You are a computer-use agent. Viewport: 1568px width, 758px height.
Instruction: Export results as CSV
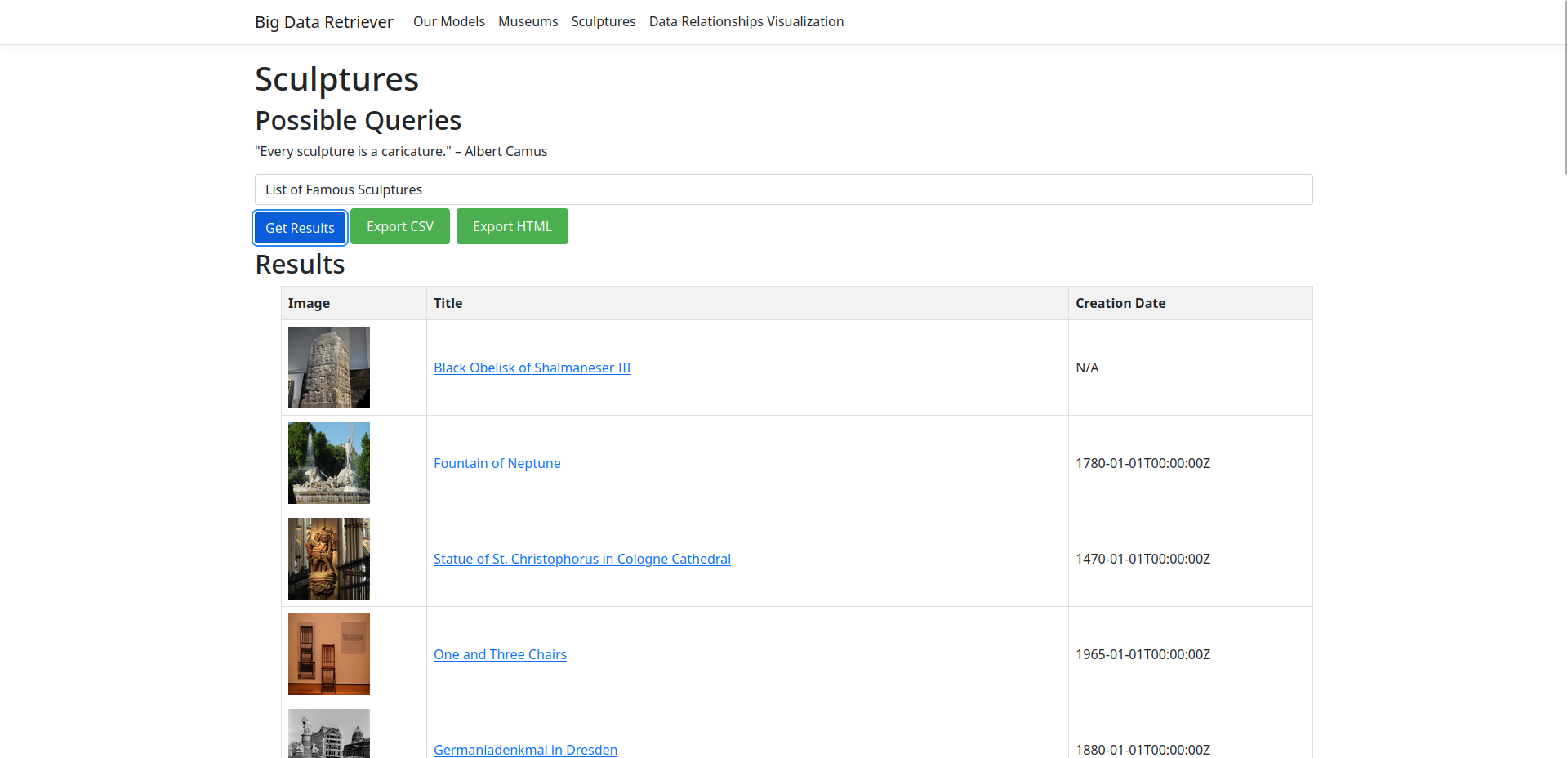tap(399, 226)
